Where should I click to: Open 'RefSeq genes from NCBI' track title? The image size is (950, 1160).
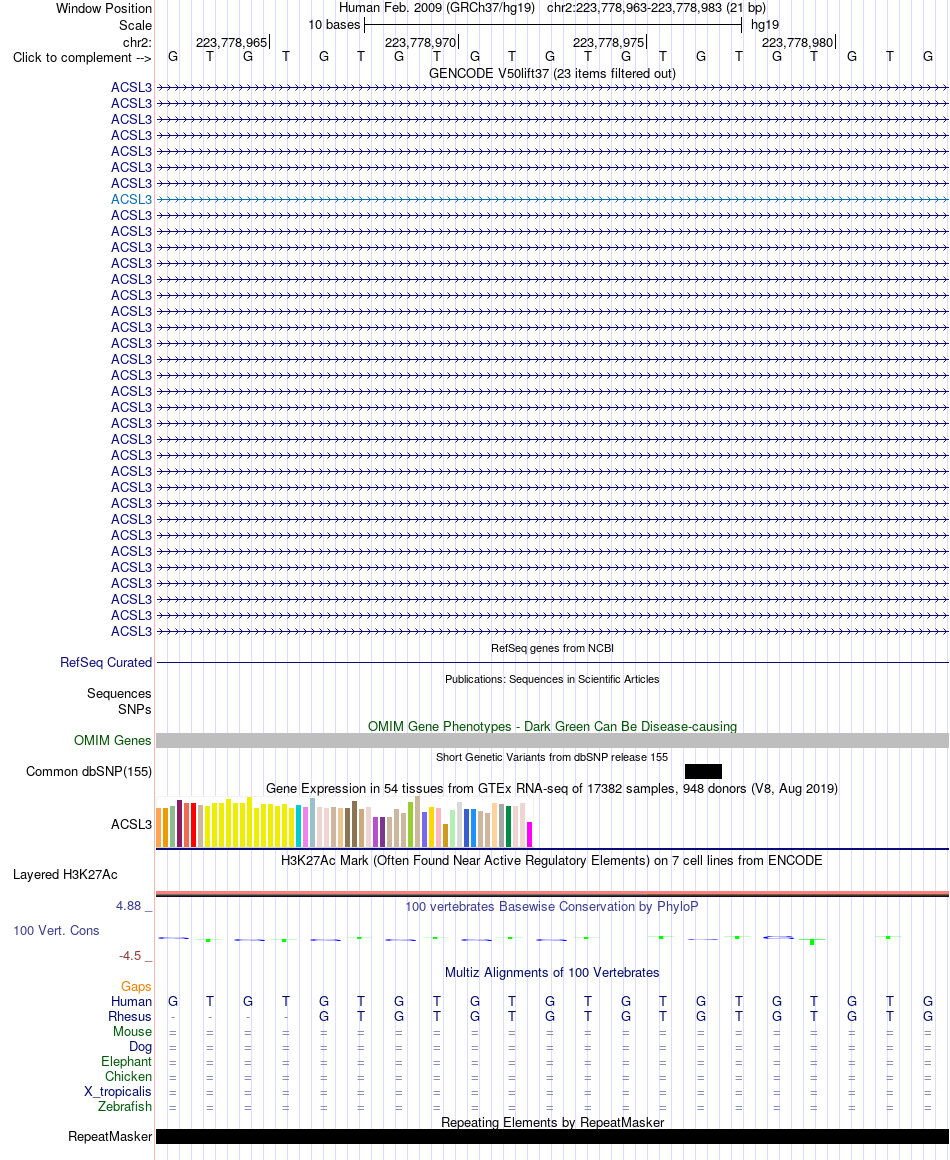click(552, 648)
